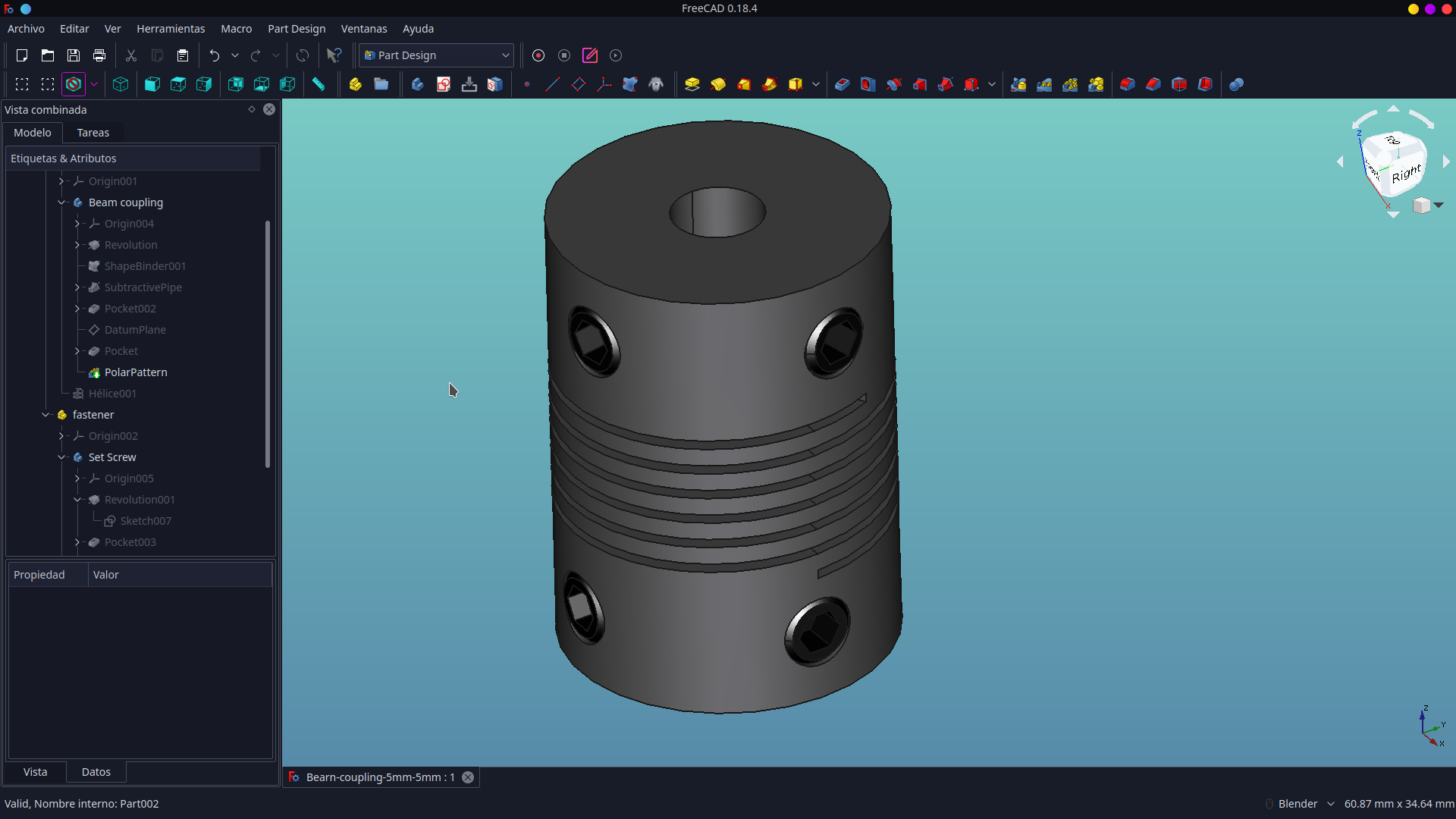Open the Part Design workbench dropdown
The image size is (1456, 819).
437,55
